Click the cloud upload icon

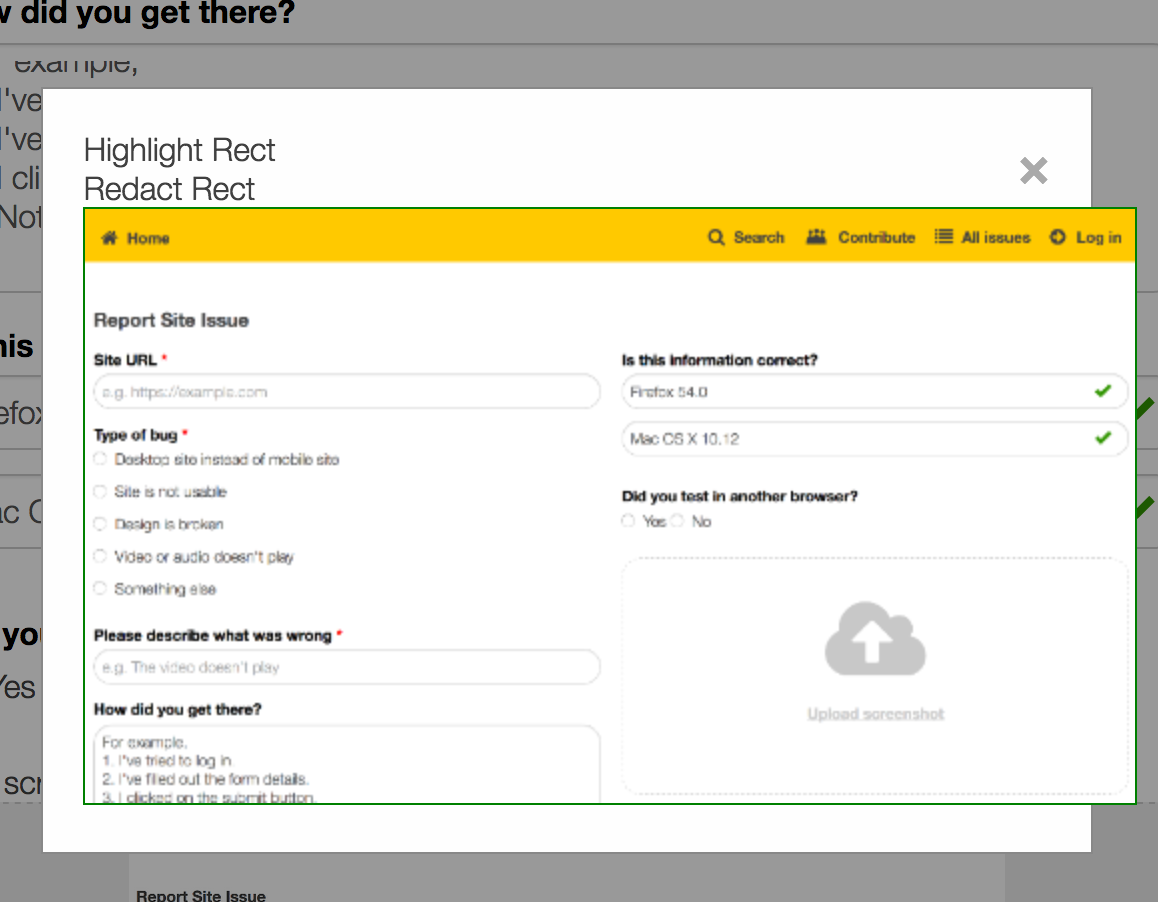(x=875, y=638)
